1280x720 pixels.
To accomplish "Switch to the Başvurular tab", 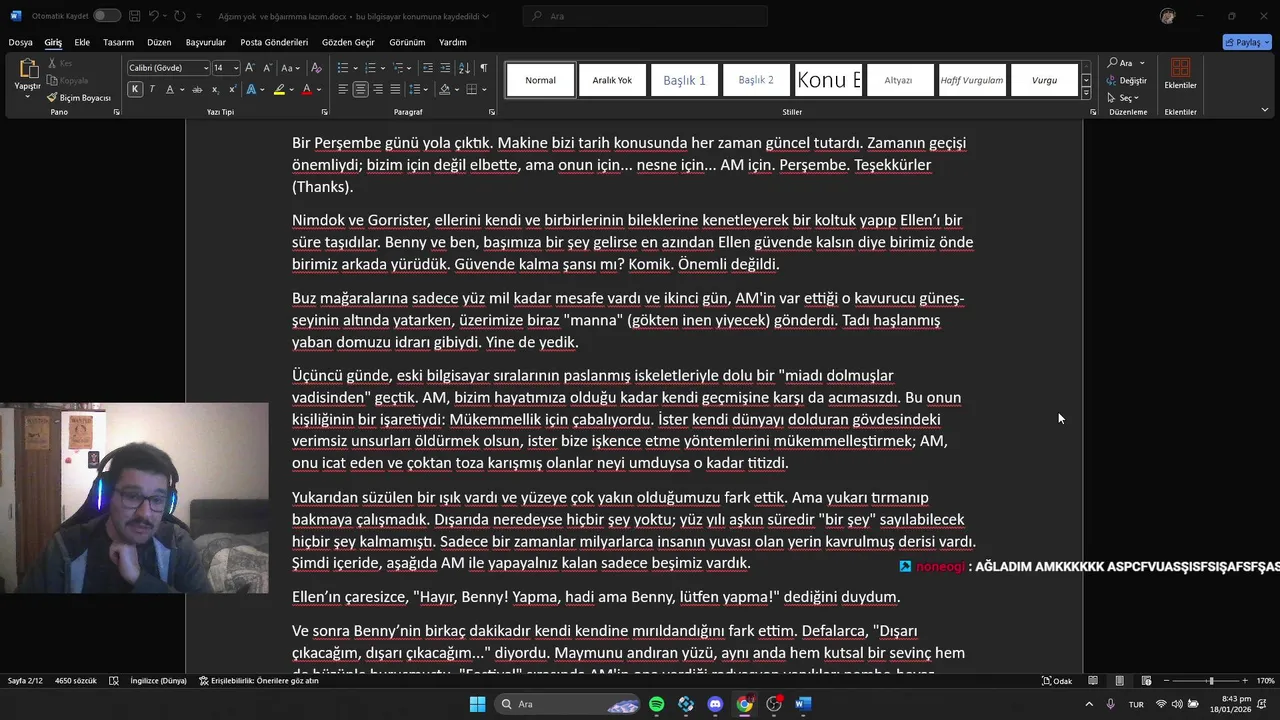I will coord(206,42).
